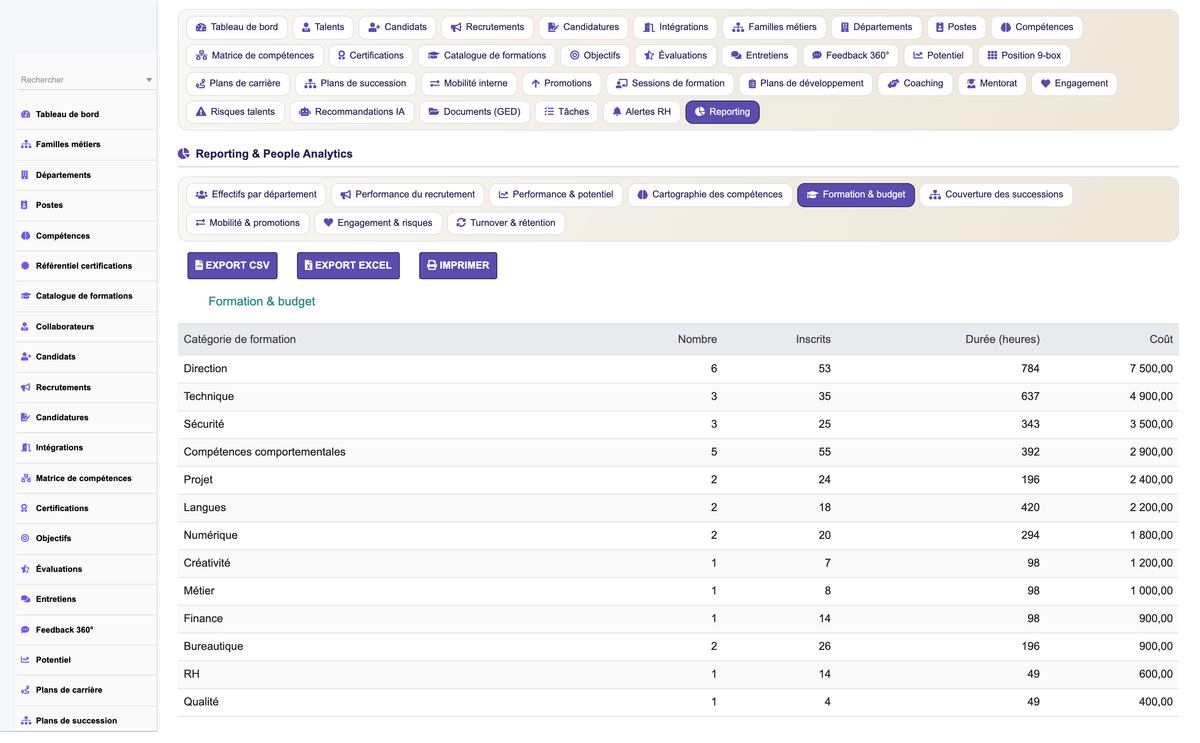The width and height of the screenshot is (1200, 743).
Task: Click the hierarchy icon beside sidebar Familles métiers
Action: [x=25, y=145]
